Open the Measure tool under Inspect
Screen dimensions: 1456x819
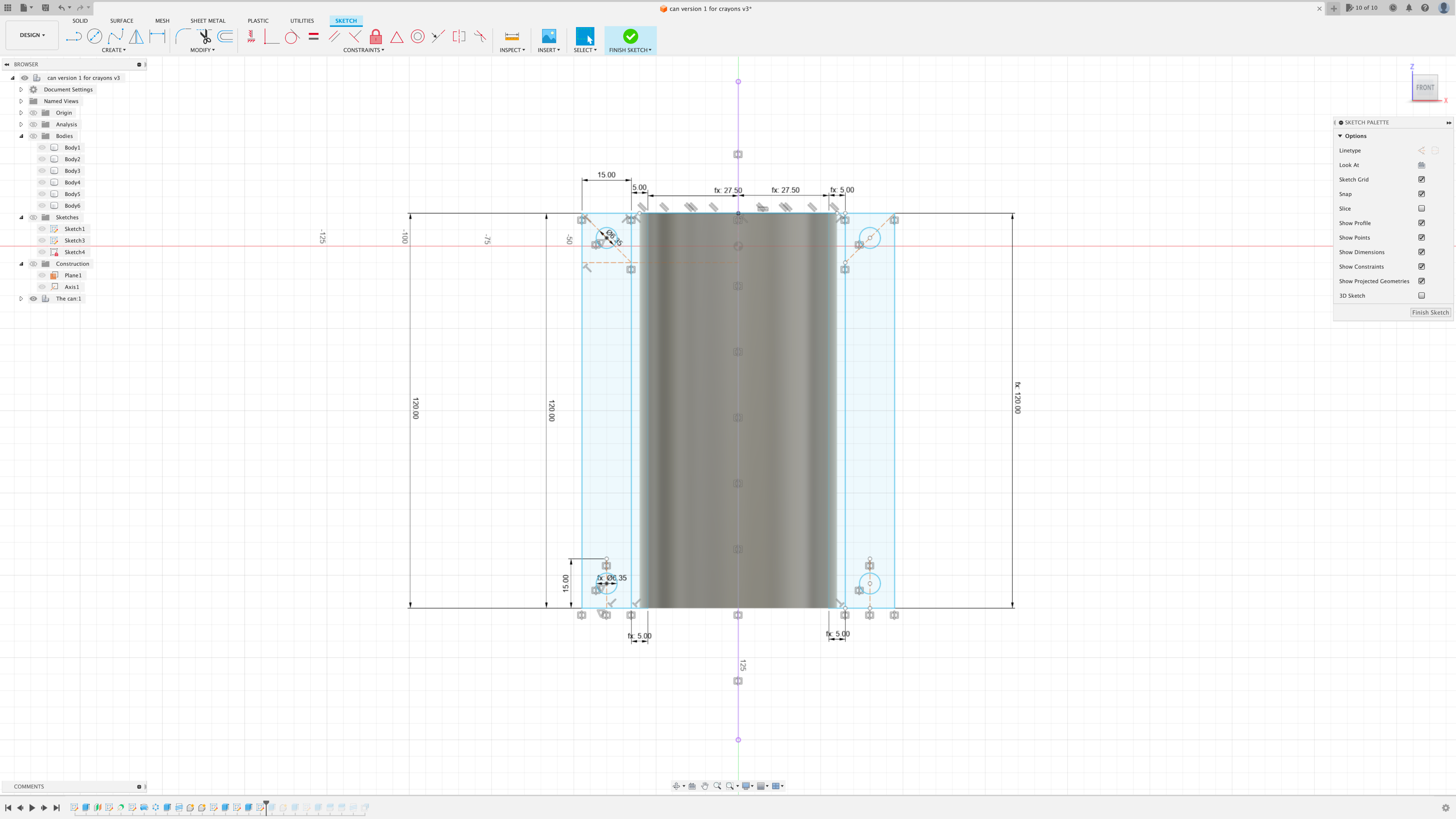click(512, 36)
